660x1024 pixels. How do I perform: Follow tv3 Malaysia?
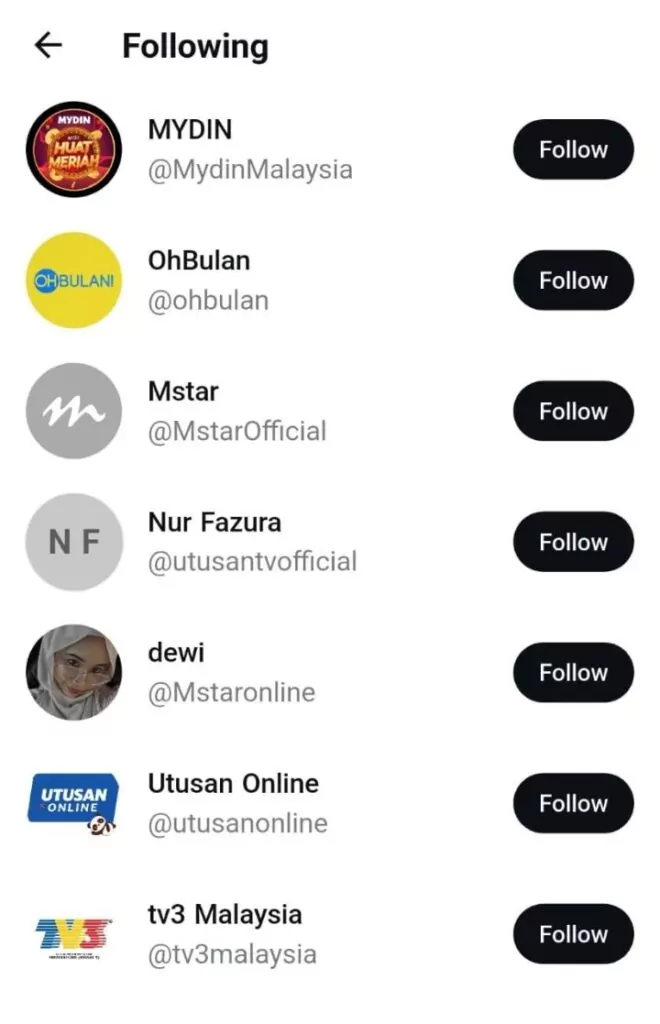coord(573,935)
